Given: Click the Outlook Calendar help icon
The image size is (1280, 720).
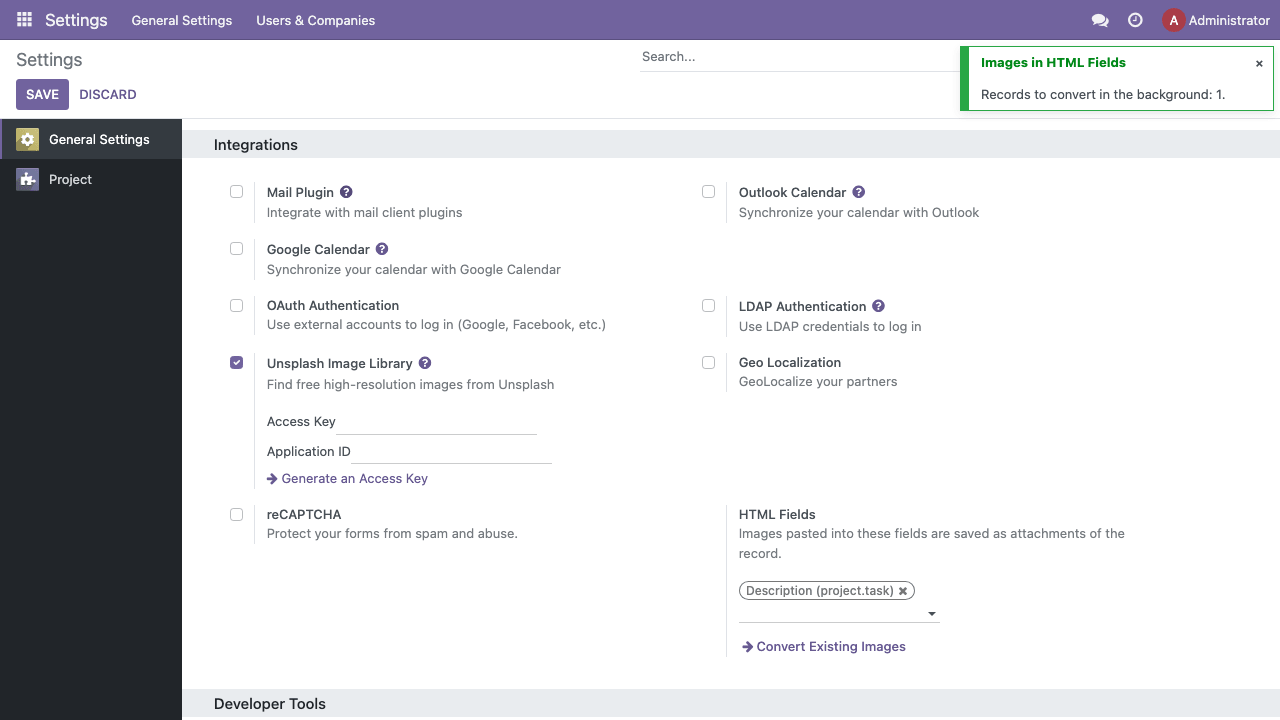Looking at the screenshot, I should [858, 192].
